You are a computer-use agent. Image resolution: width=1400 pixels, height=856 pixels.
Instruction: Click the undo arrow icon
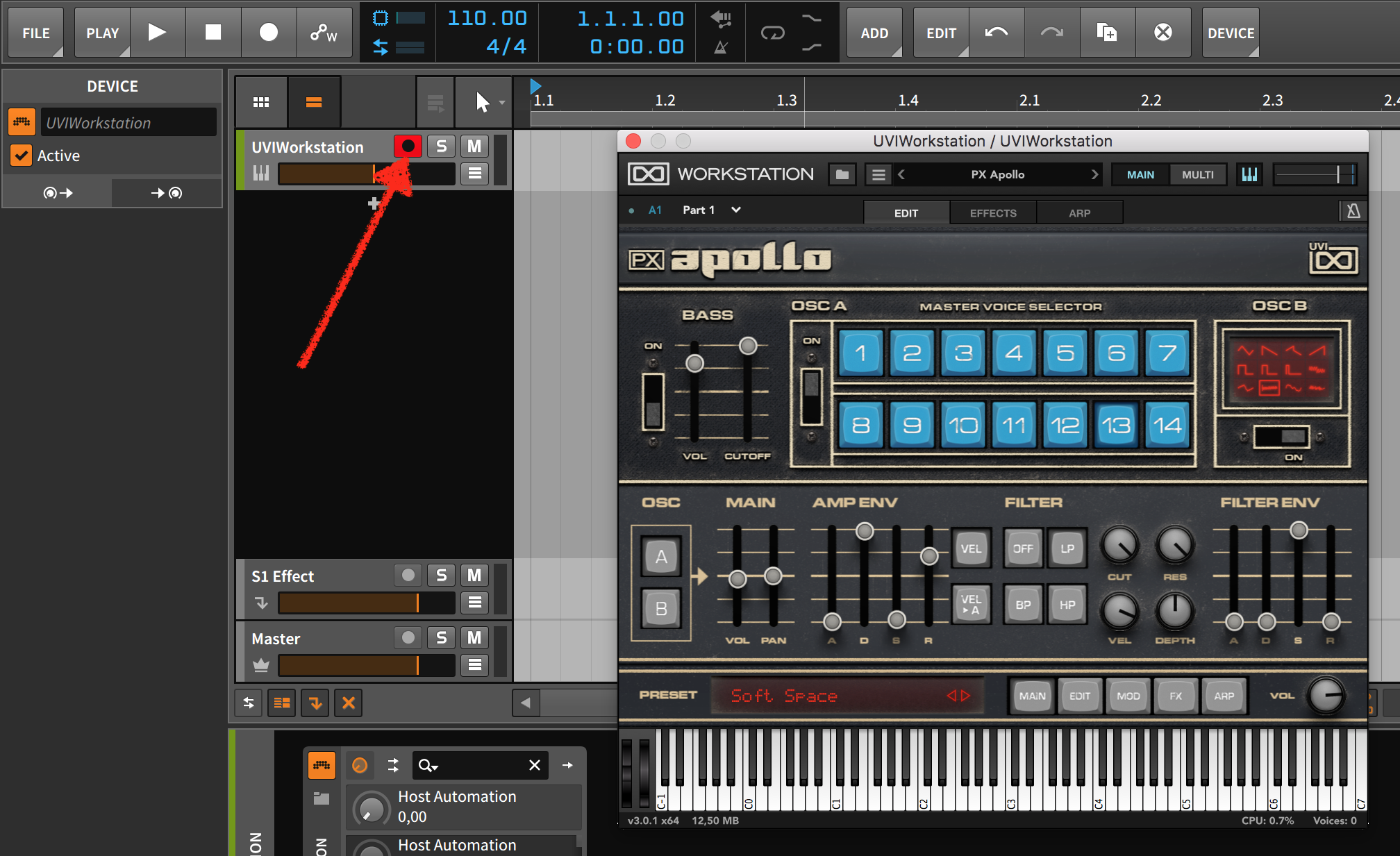(x=997, y=32)
